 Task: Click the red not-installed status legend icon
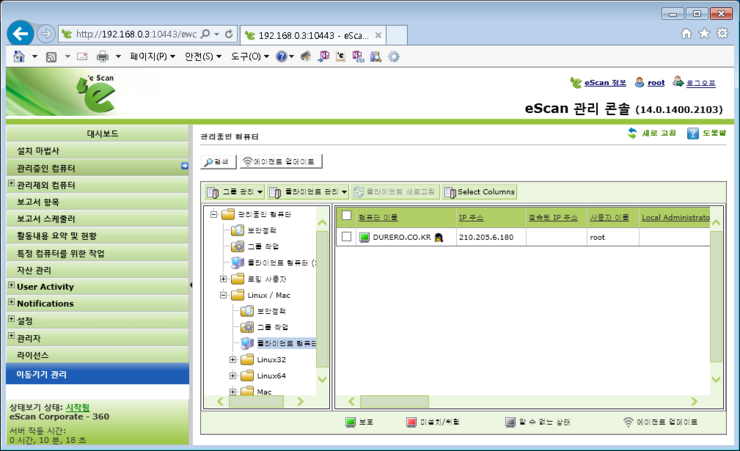pyautogui.click(x=411, y=422)
